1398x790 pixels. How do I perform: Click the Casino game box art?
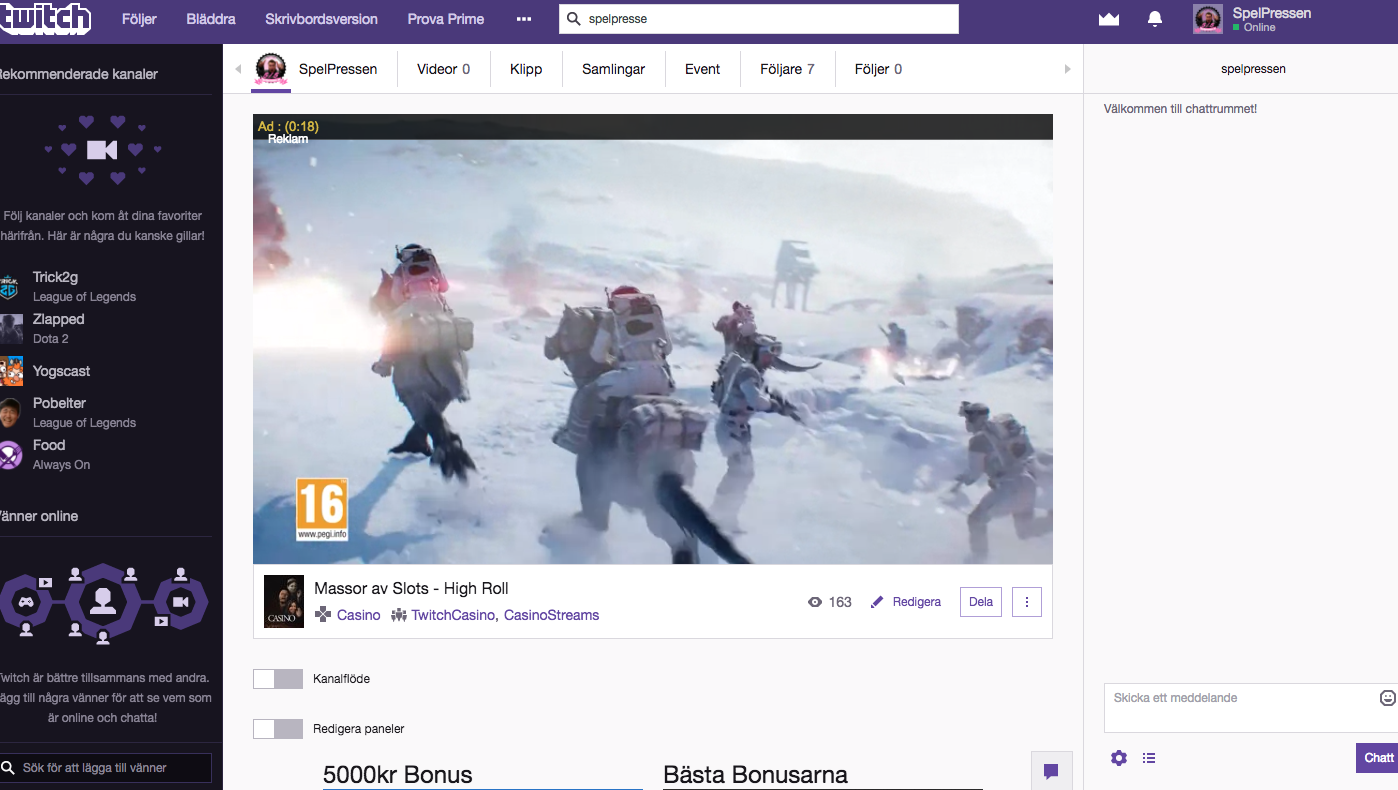pos(284,601)
